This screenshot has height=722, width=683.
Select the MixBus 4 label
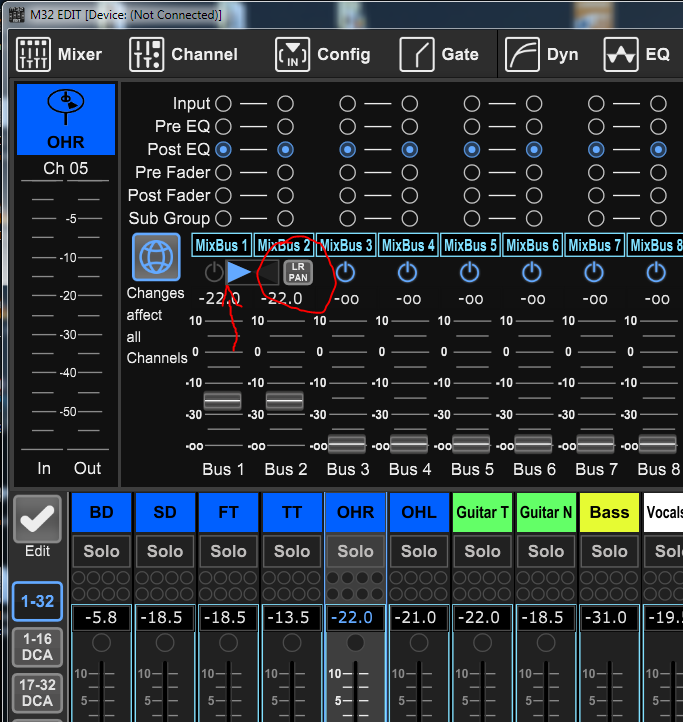tap(408, 245)
